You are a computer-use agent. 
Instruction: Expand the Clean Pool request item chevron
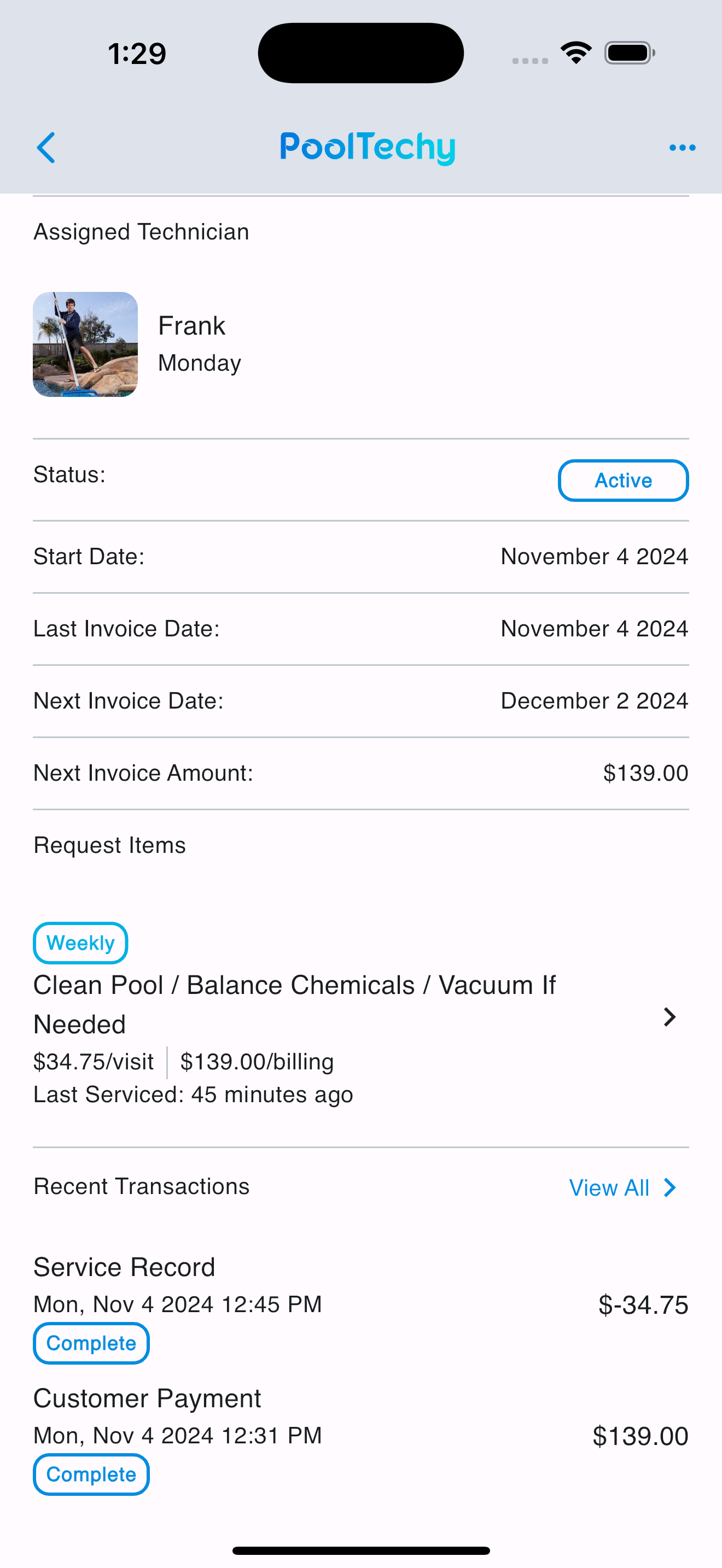[x=669, y=1016]
